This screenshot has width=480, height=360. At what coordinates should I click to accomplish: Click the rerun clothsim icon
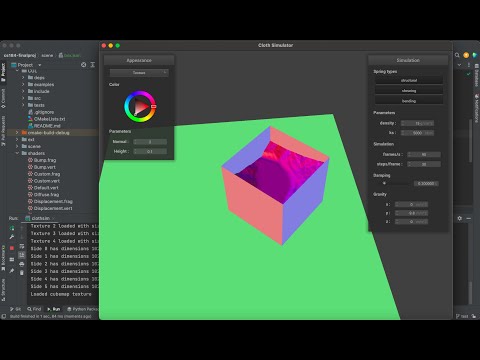click(x=12, y=228)
